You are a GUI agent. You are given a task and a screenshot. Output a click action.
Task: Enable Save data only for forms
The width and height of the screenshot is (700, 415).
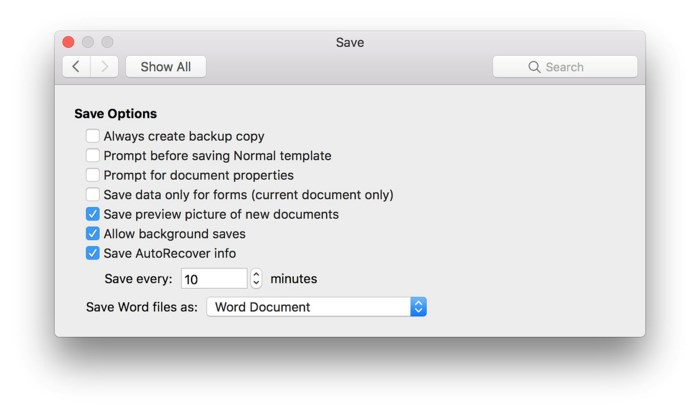[93, 195]
